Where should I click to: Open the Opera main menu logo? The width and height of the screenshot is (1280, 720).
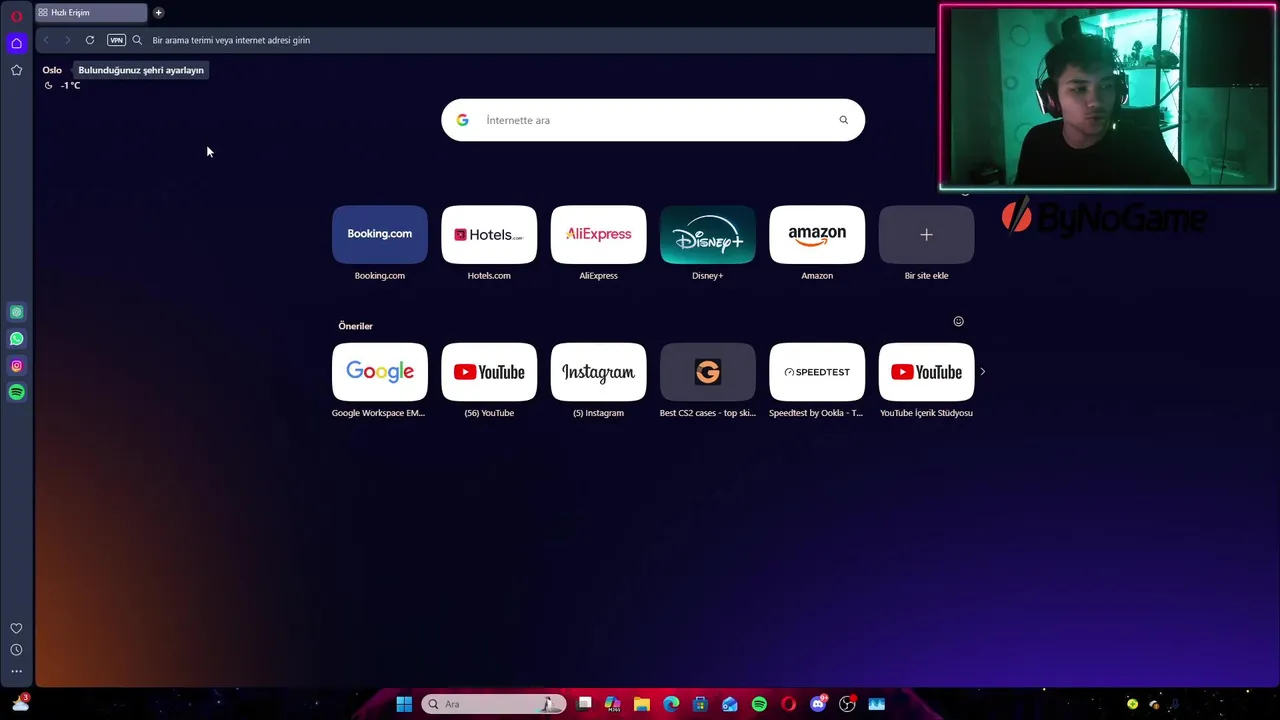[x=16, y=15]
